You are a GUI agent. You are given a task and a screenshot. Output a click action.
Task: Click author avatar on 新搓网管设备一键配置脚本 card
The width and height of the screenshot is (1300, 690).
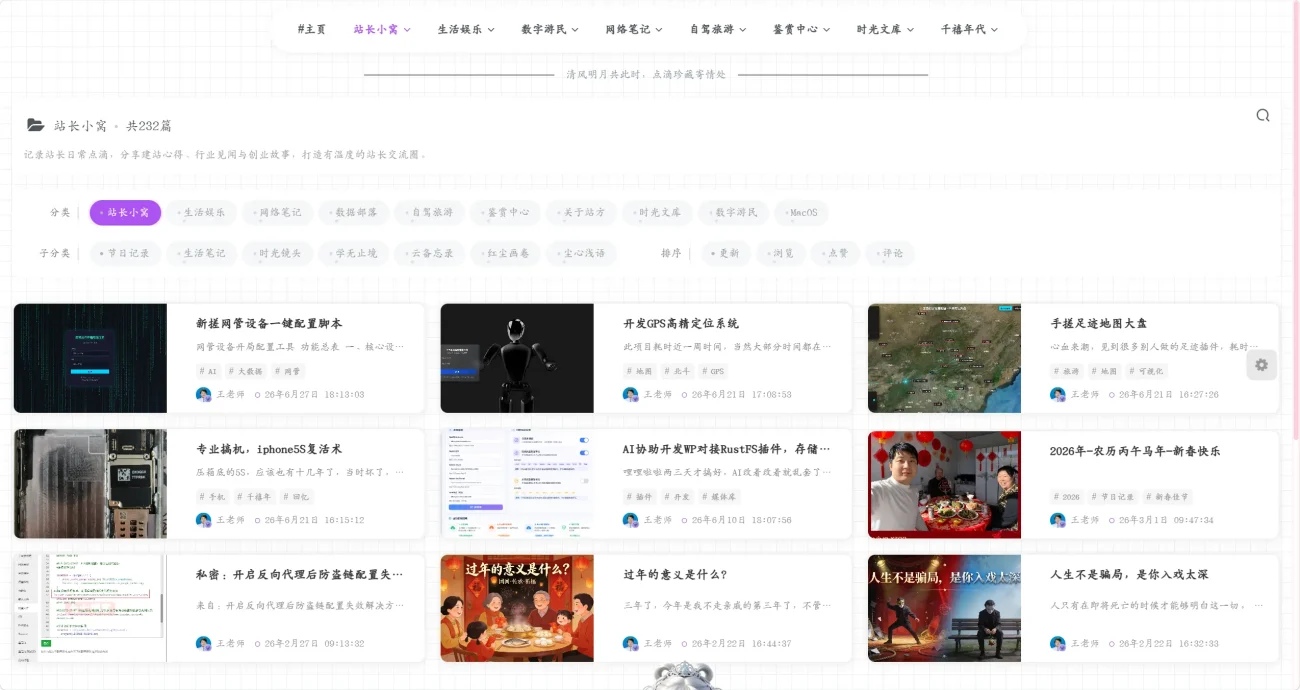204,395
